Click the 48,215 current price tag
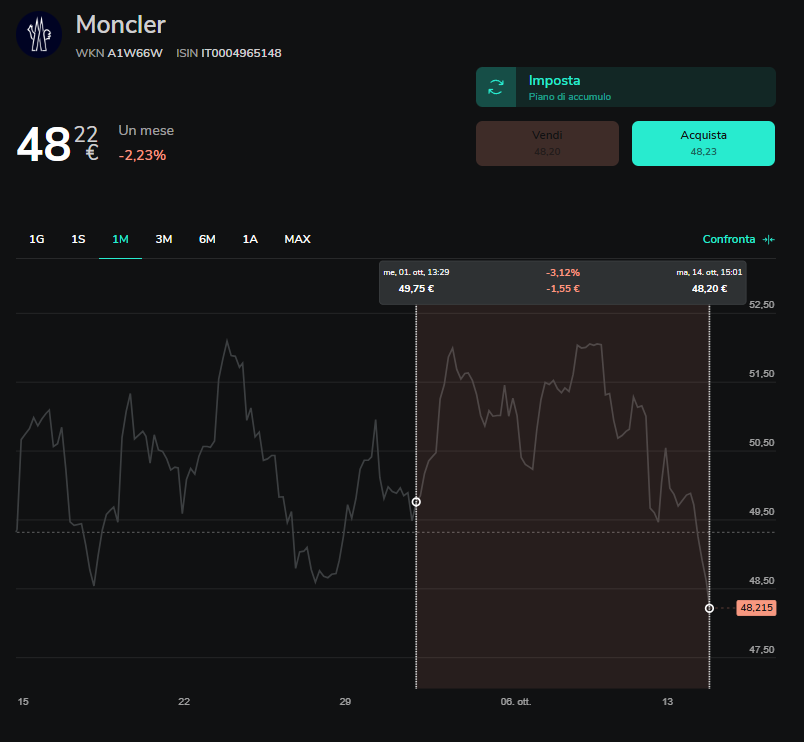 [x=756, y=608]
